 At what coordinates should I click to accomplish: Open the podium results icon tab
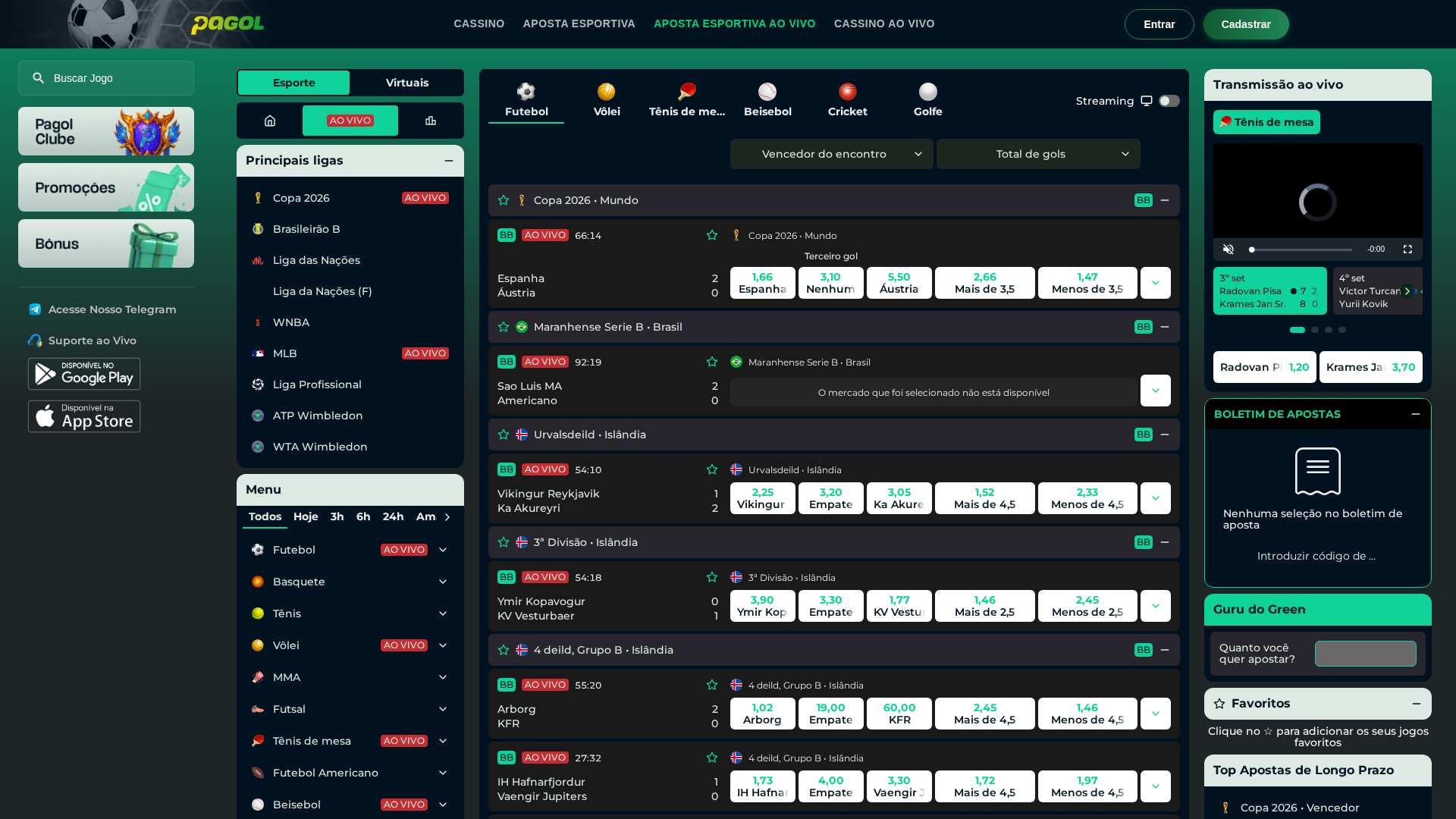pos(431,121)
